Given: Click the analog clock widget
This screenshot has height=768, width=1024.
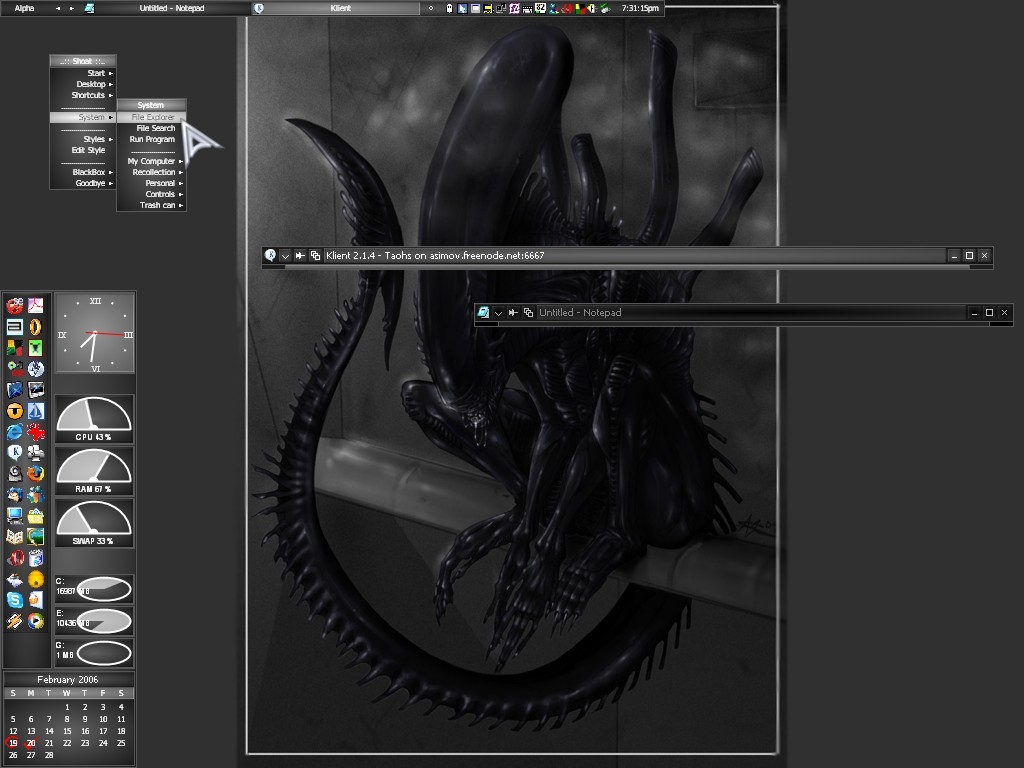Looking at the screenshot, I should [95, 333].
